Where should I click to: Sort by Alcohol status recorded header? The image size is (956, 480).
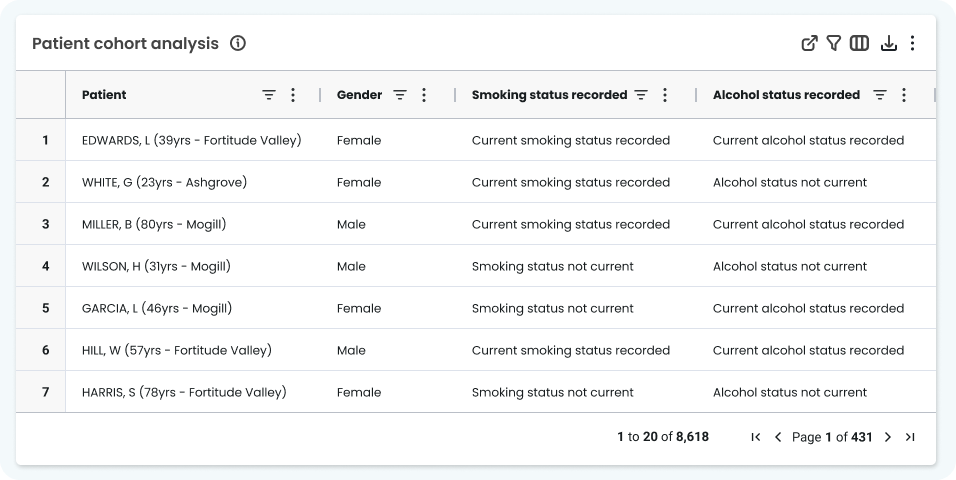(x=787, y=95)
